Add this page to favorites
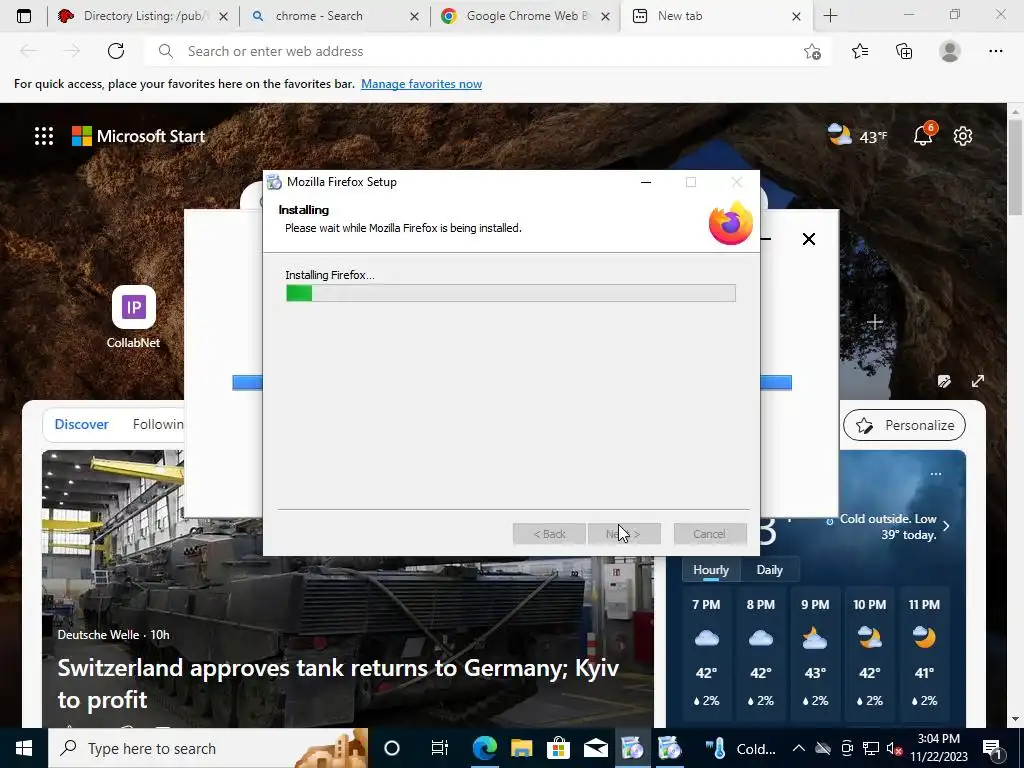 pyautogui.click(x=812, y=51)
